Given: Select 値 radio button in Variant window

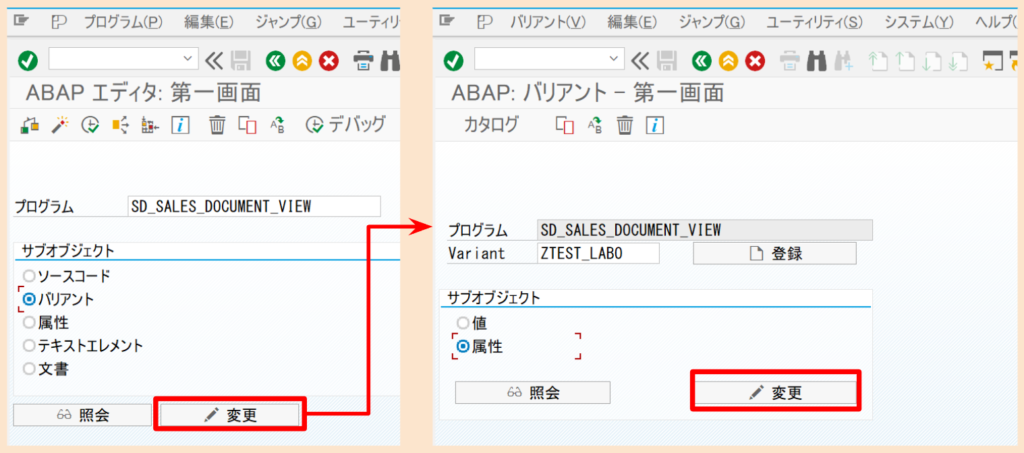Looking at the screenshot, I should click(x=463, y=322).
